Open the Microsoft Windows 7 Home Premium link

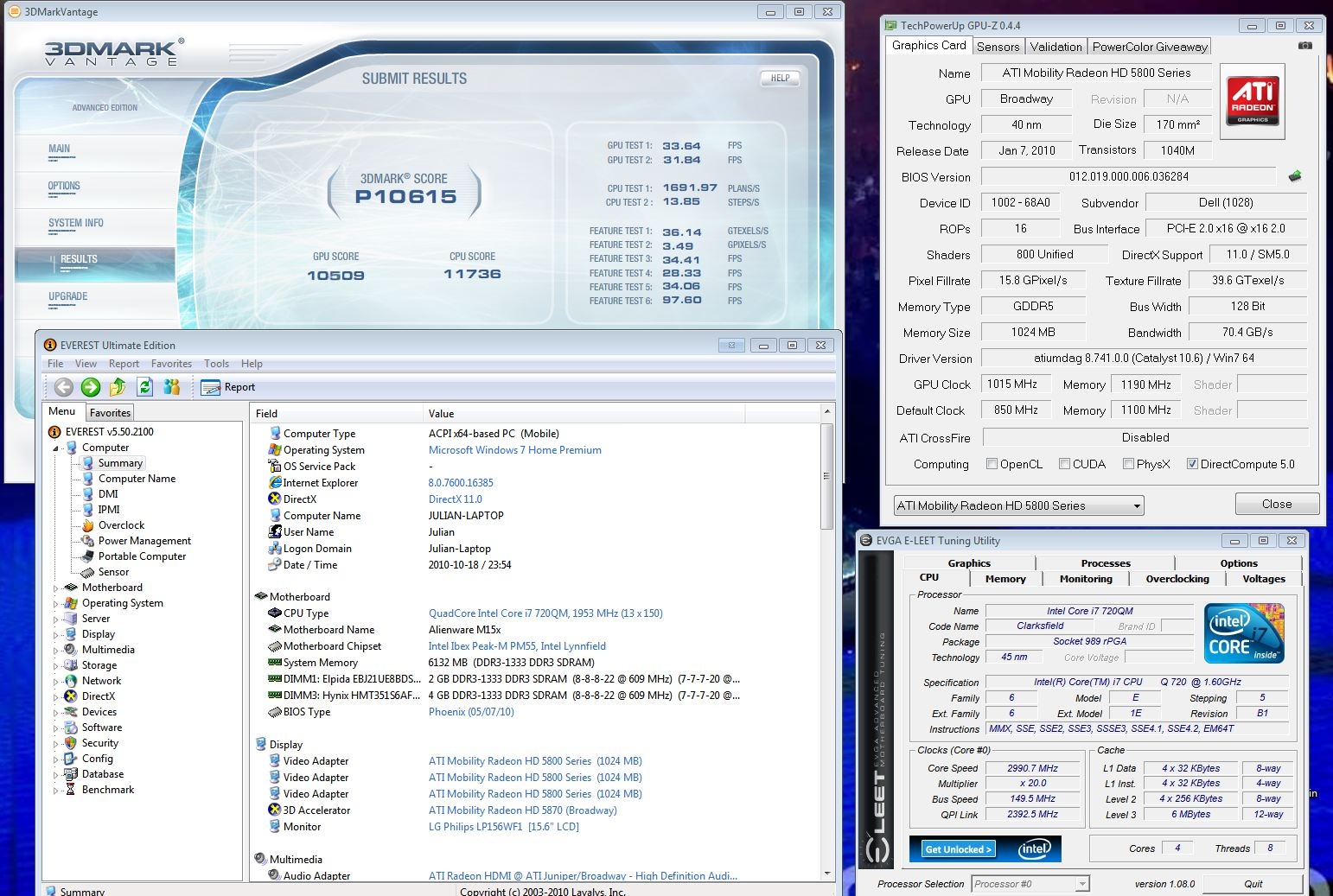tap(514, 450)
